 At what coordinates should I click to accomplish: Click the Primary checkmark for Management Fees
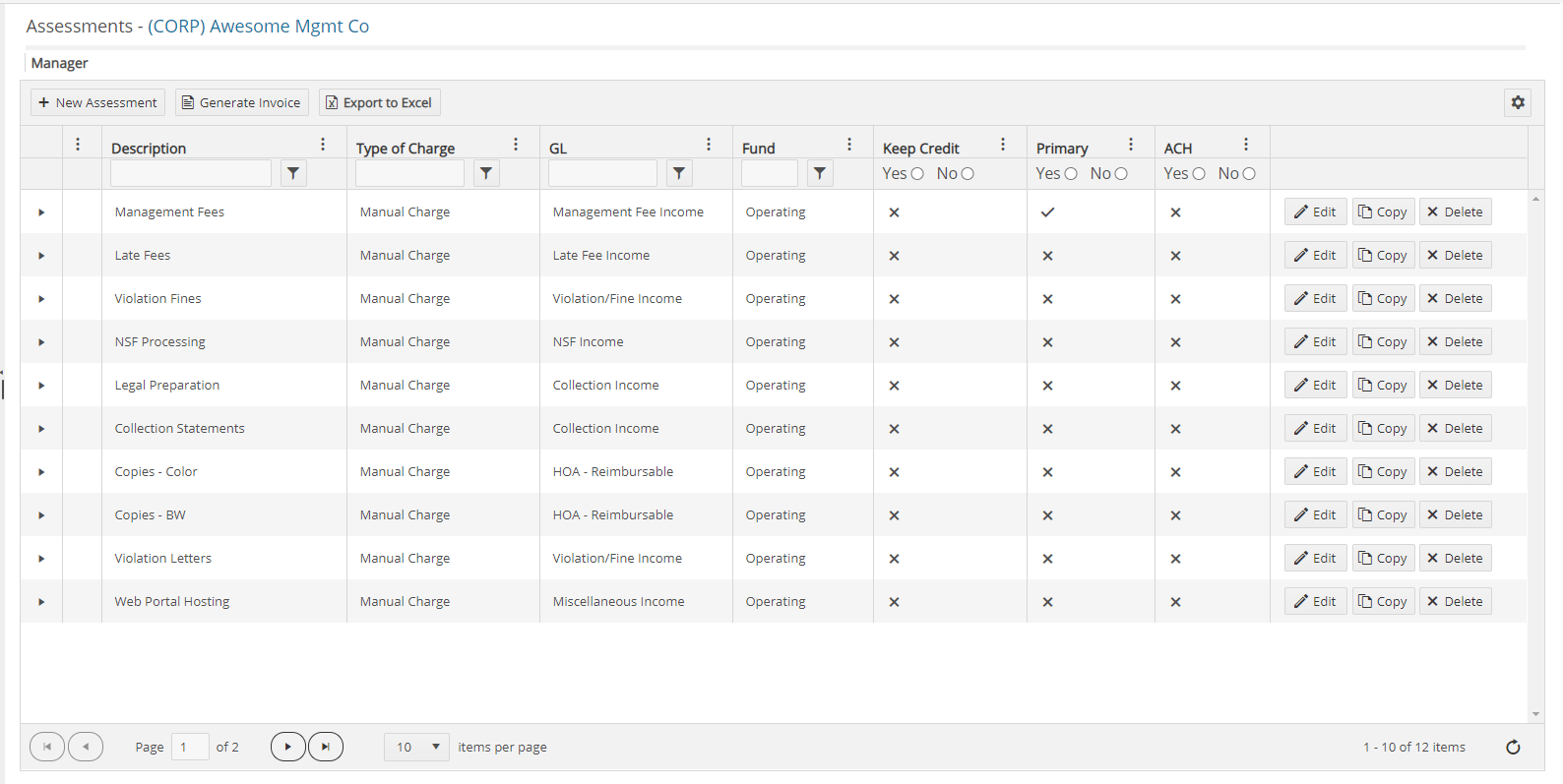[1047, 212]
